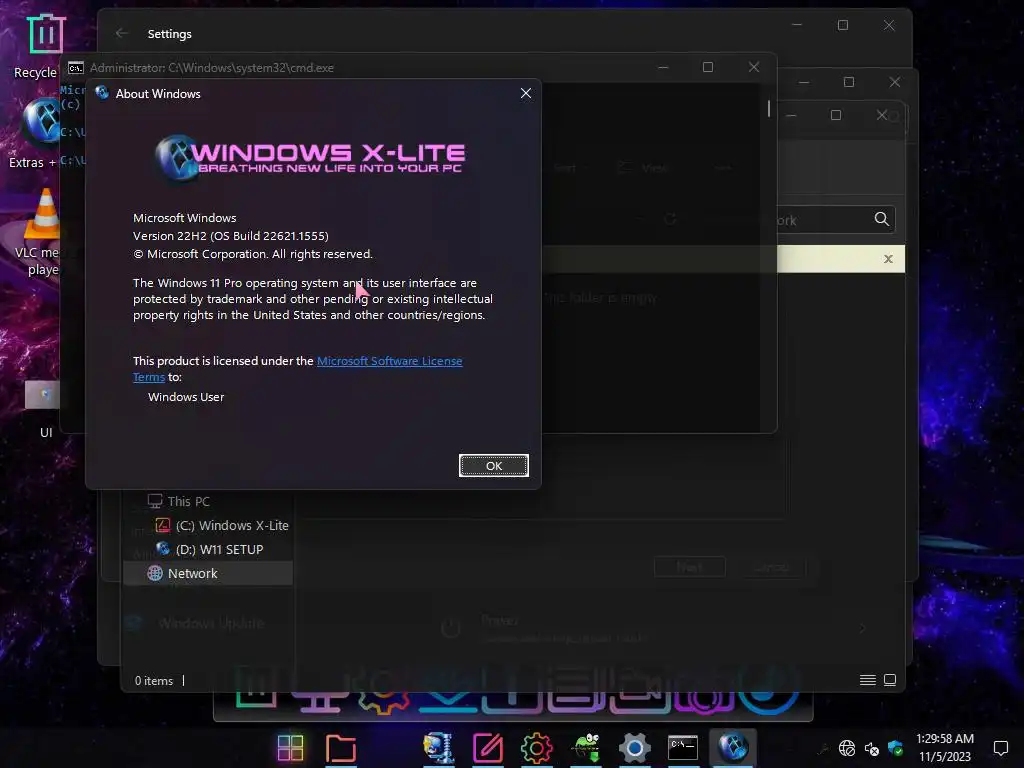Open the green frog downloader taskbar icon
Screen dimensions: 1024x768
click(x=586, y=748)
